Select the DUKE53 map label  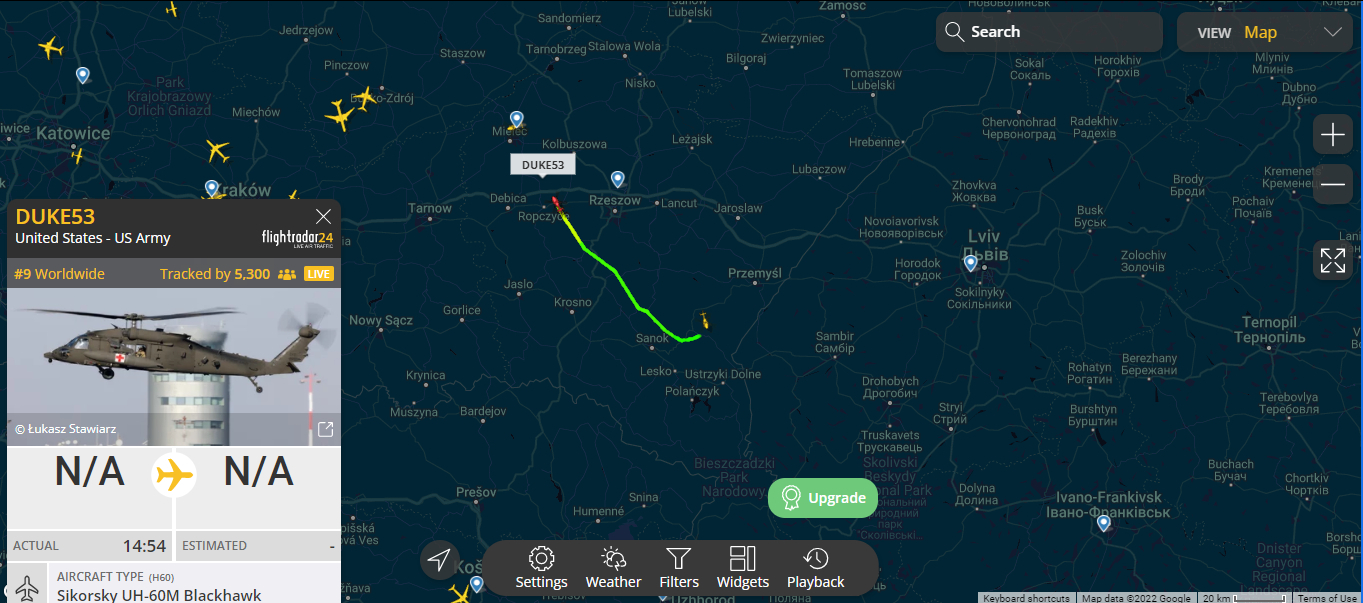[x=543, y=165]
